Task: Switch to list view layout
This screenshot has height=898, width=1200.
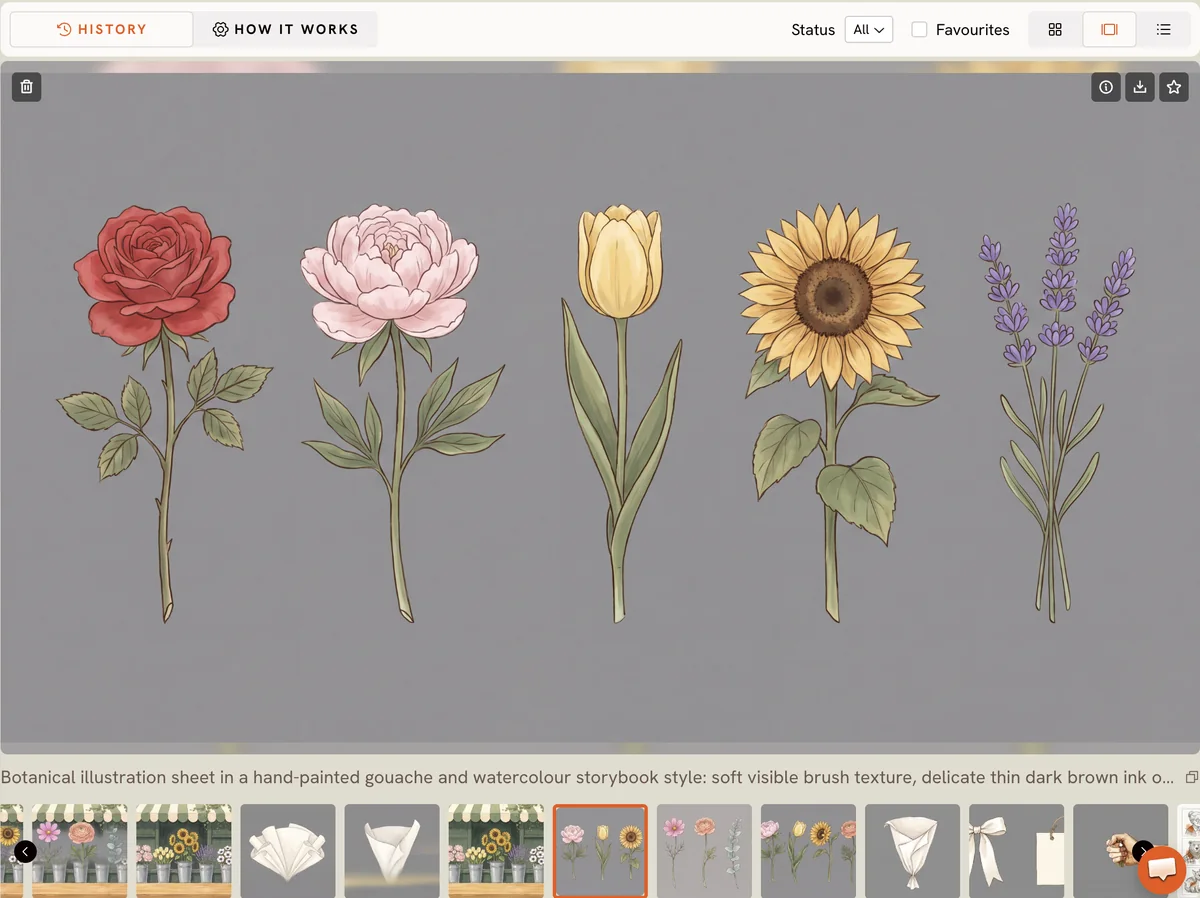Action: coord(1164,30)
